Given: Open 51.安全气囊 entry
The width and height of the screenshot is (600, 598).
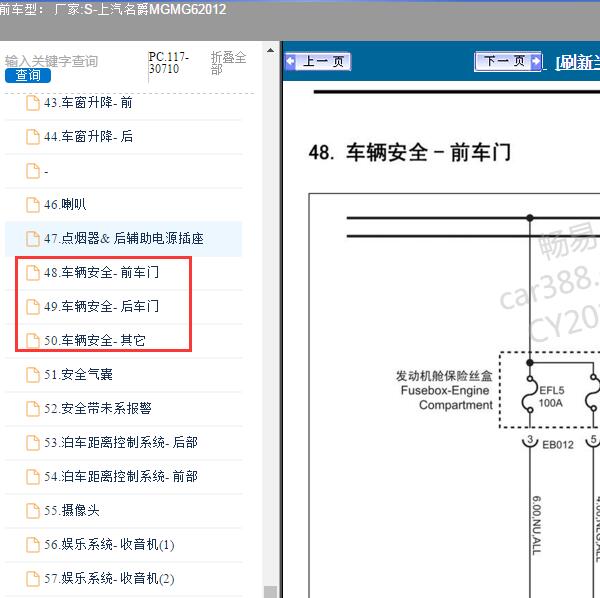Looking at the screenshot, I should 78,375.
